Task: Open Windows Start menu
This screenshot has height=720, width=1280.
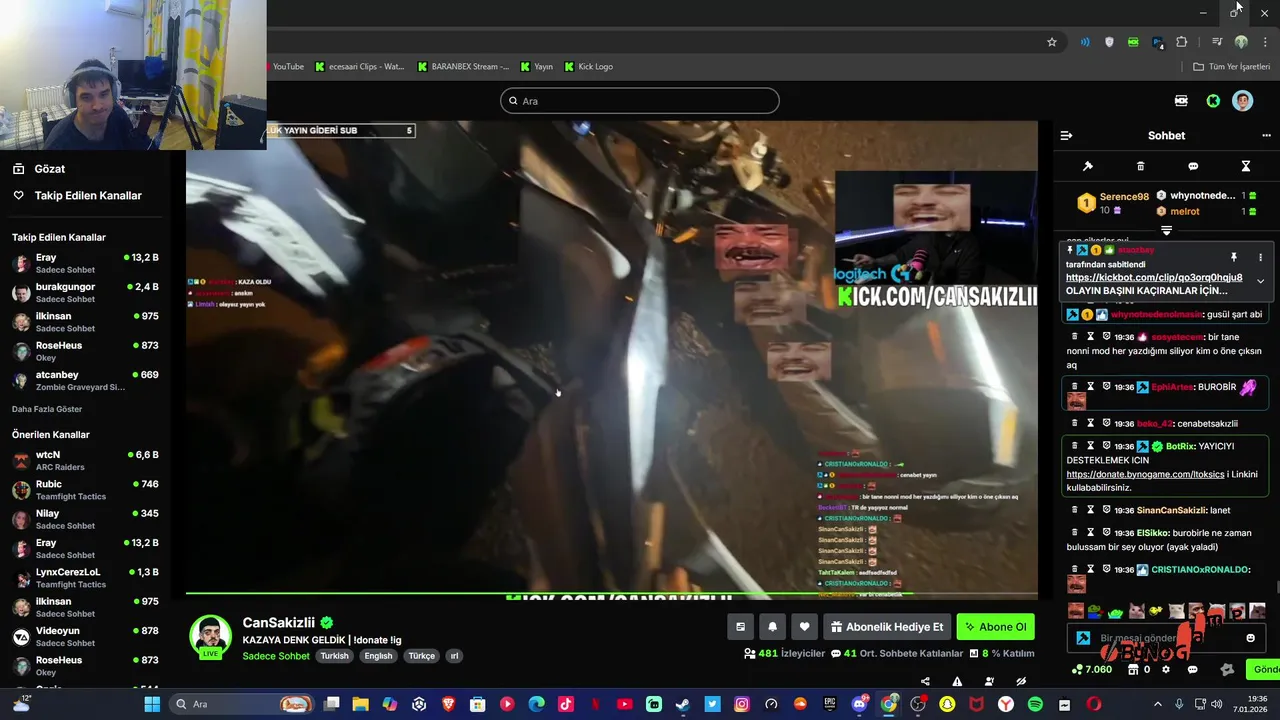Action: point(152,704)
